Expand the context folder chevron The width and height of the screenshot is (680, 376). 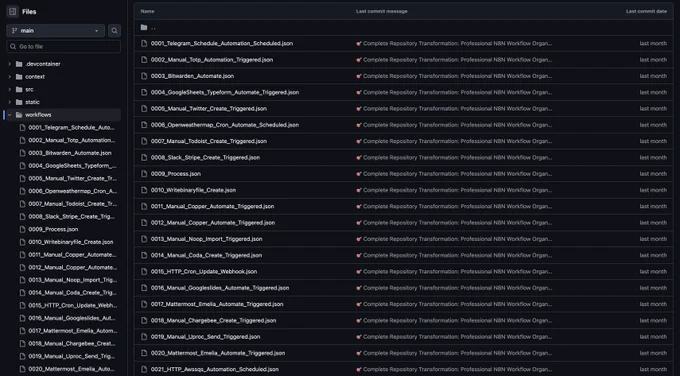pyautogui.click(x=10, y=77)
